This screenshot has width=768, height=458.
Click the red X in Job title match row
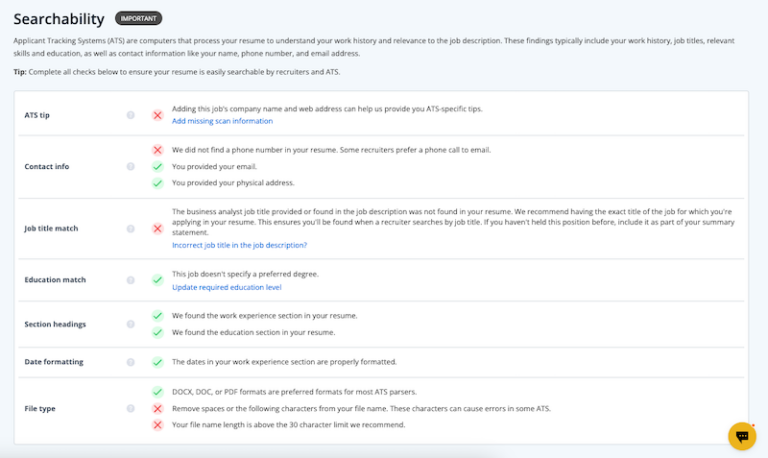coord(157,228)
